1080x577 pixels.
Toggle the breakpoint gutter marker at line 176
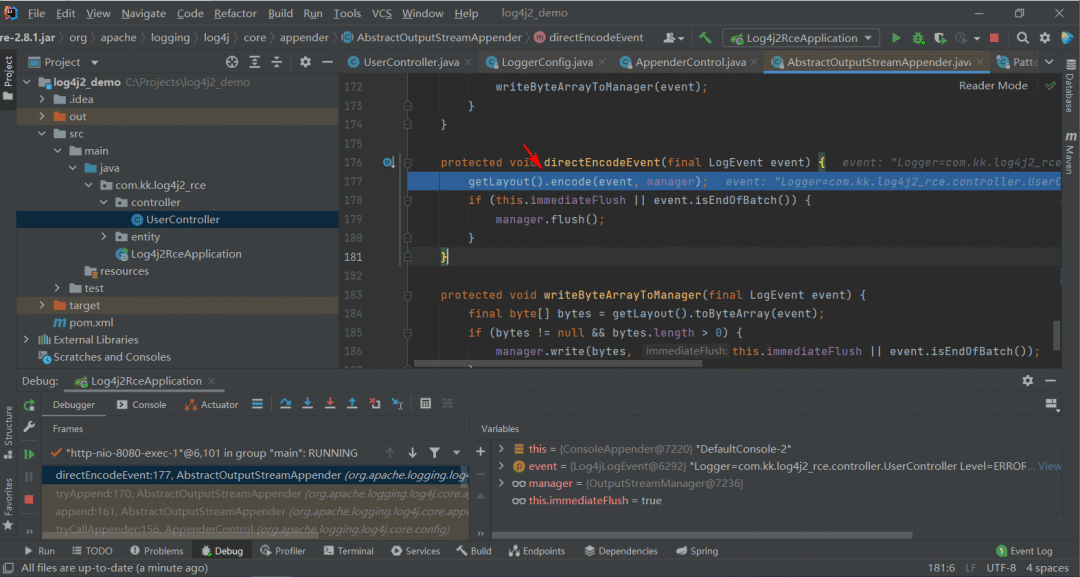click(x=388, y=162)
